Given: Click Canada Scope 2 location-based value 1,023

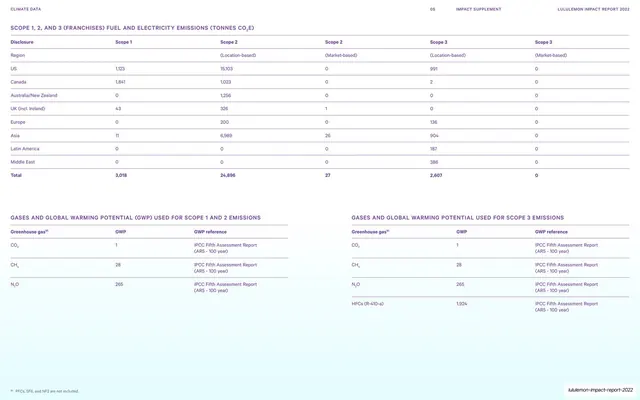Looking at the screenshot, I should point(226,82).
